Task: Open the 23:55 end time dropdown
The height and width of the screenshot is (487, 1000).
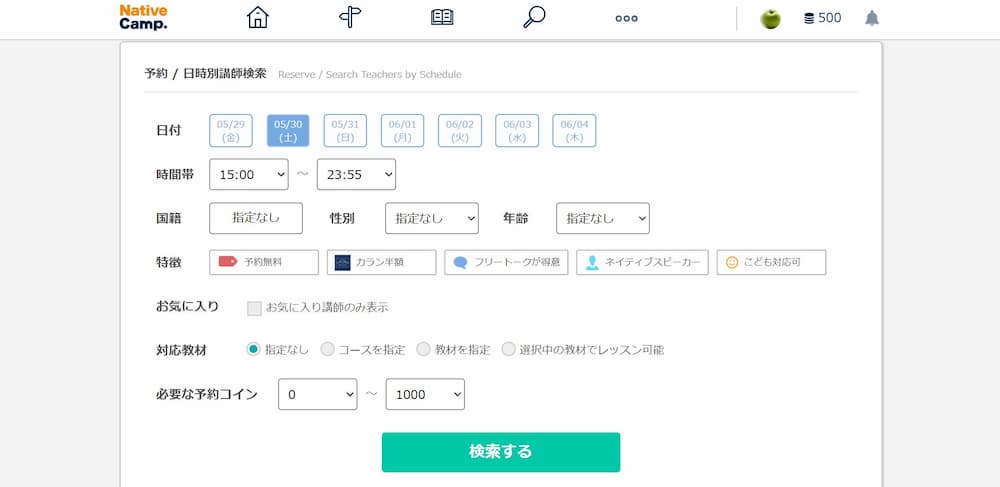Action: tap(357, 174)
